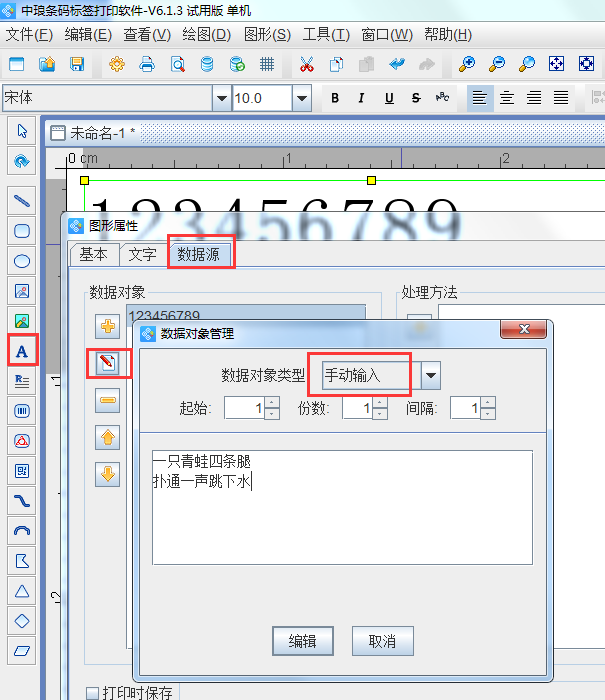The image size is (605, 700).
Task: Toggle Underline formatting
Action: tap(389, 98)
